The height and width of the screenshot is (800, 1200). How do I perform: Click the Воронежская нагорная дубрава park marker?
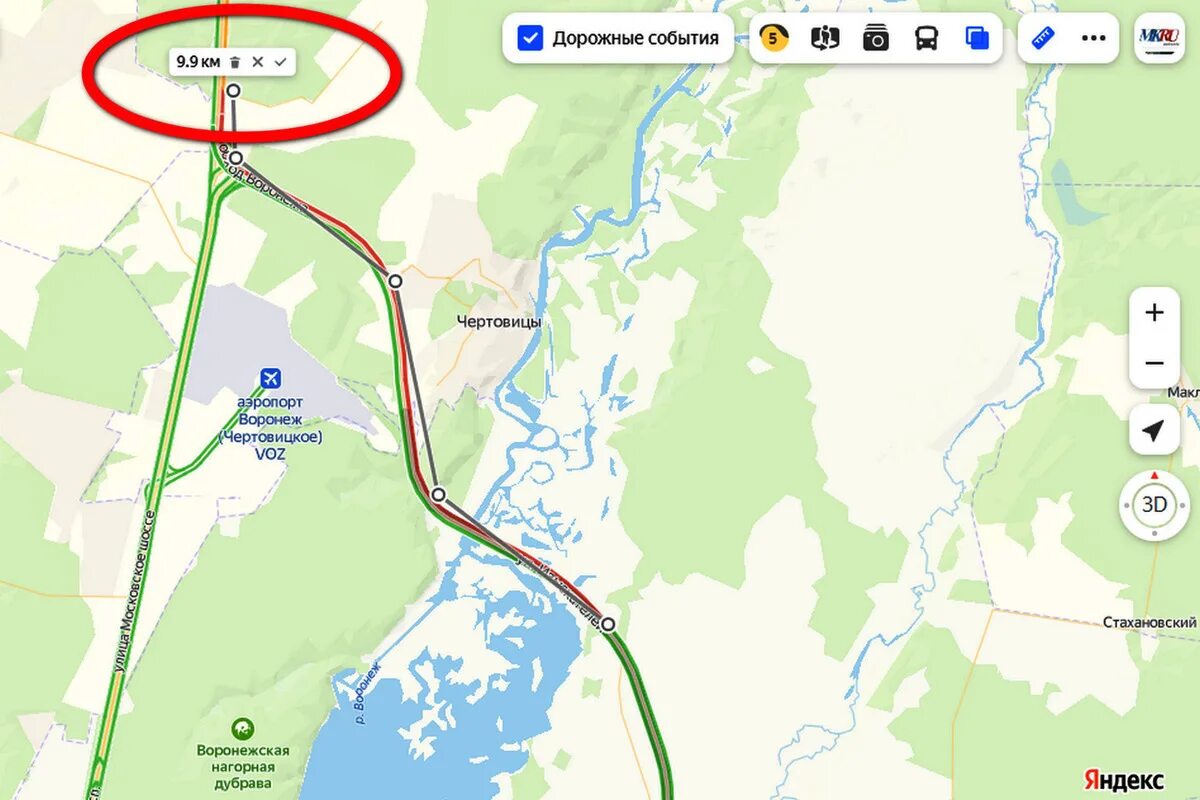pyautogui.click(x=242, y=729)
